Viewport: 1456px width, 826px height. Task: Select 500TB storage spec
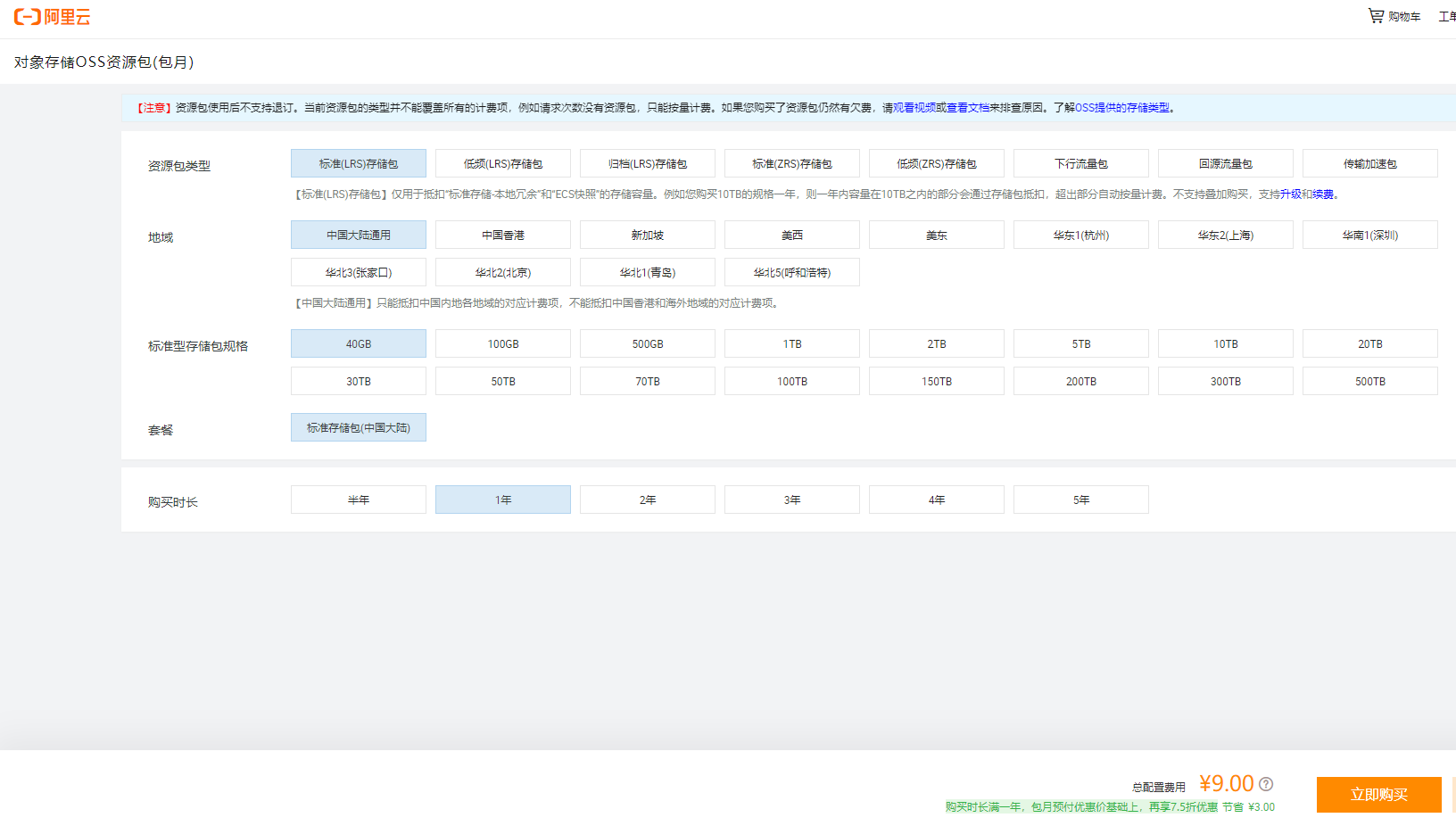point(1370,381)
